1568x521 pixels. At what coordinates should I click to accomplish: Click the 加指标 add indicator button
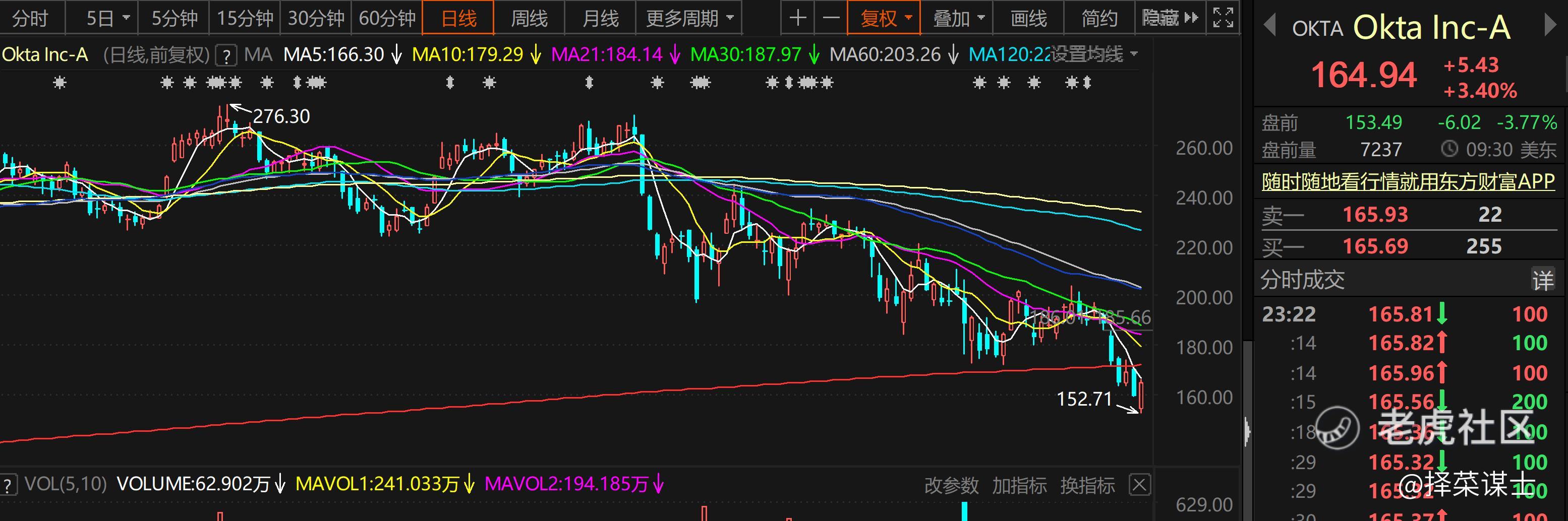(x=1020, y=485)
